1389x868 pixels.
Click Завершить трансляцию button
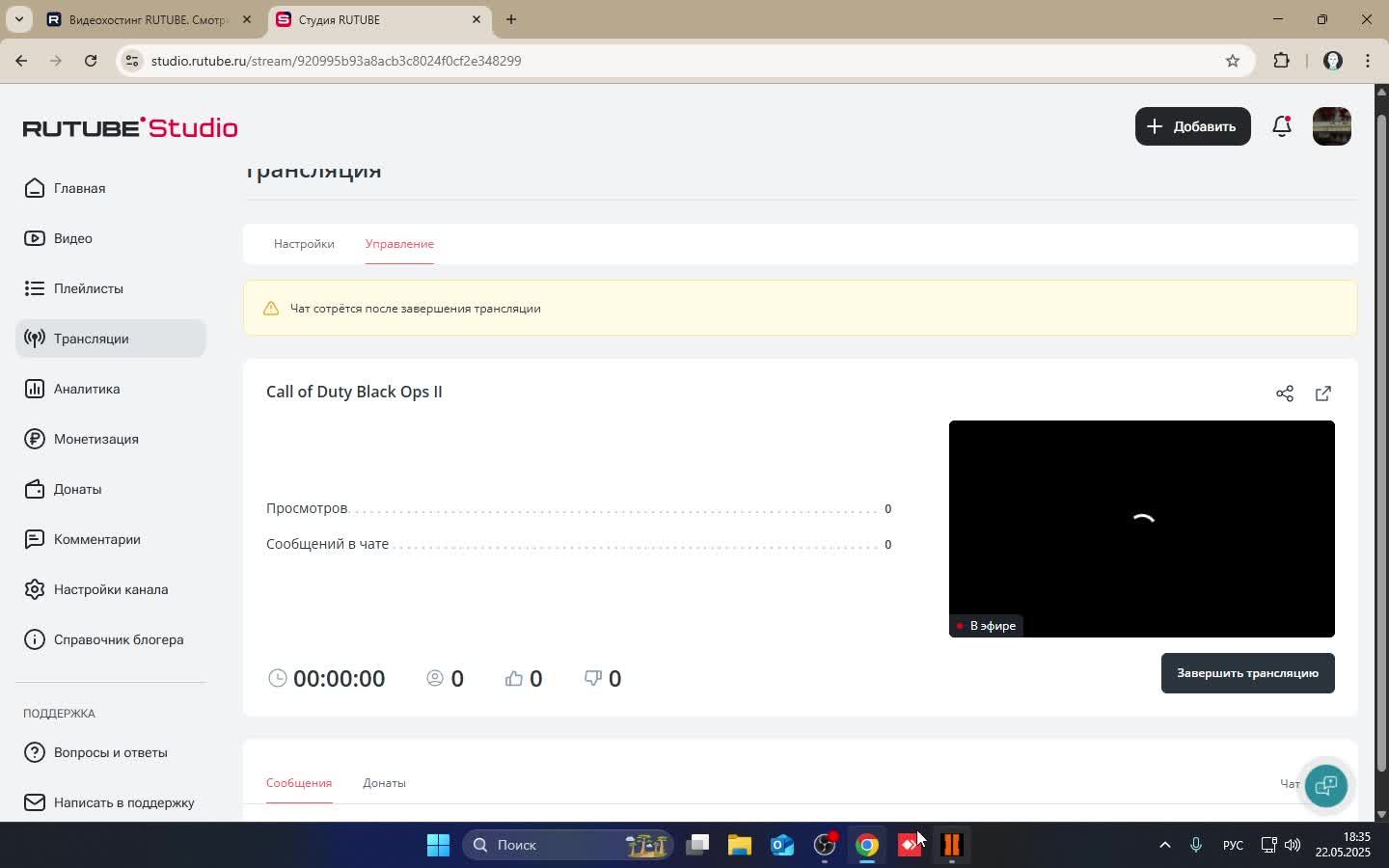click(x=1248, y=673)
